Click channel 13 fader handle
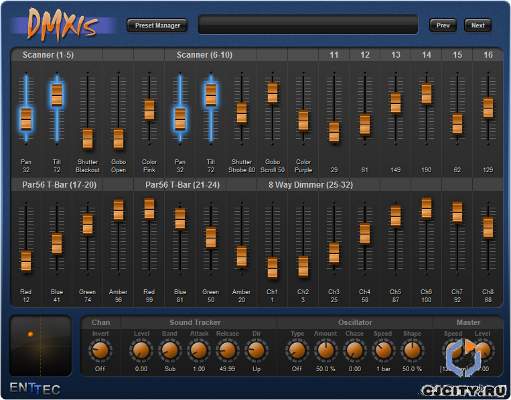This screenshot has height=400, width=511. click(x=396, y=103)
